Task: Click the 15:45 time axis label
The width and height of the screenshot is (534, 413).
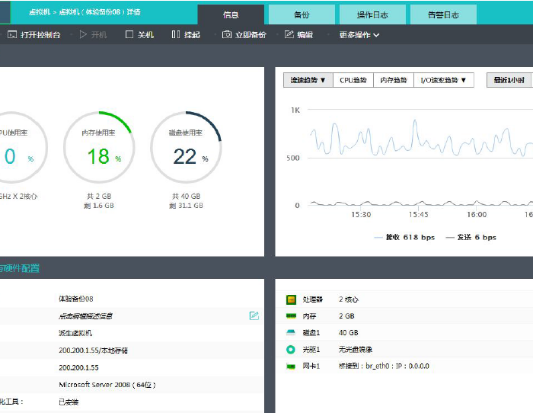Action: point(419,215)
